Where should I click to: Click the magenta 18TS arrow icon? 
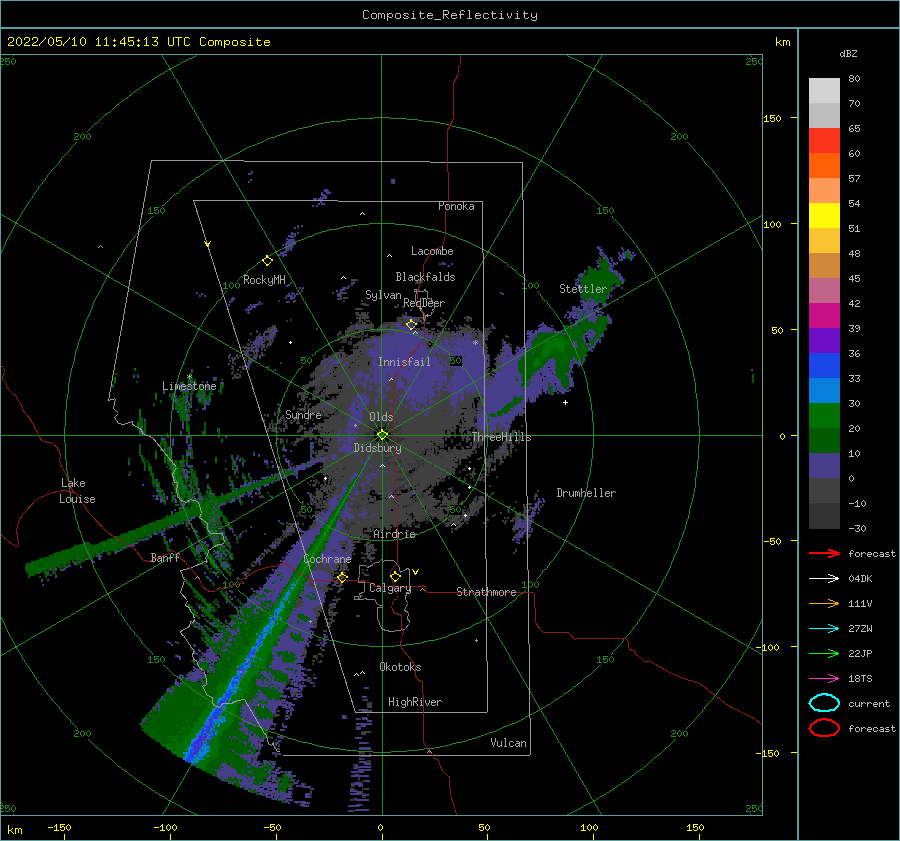coord(824,678)
